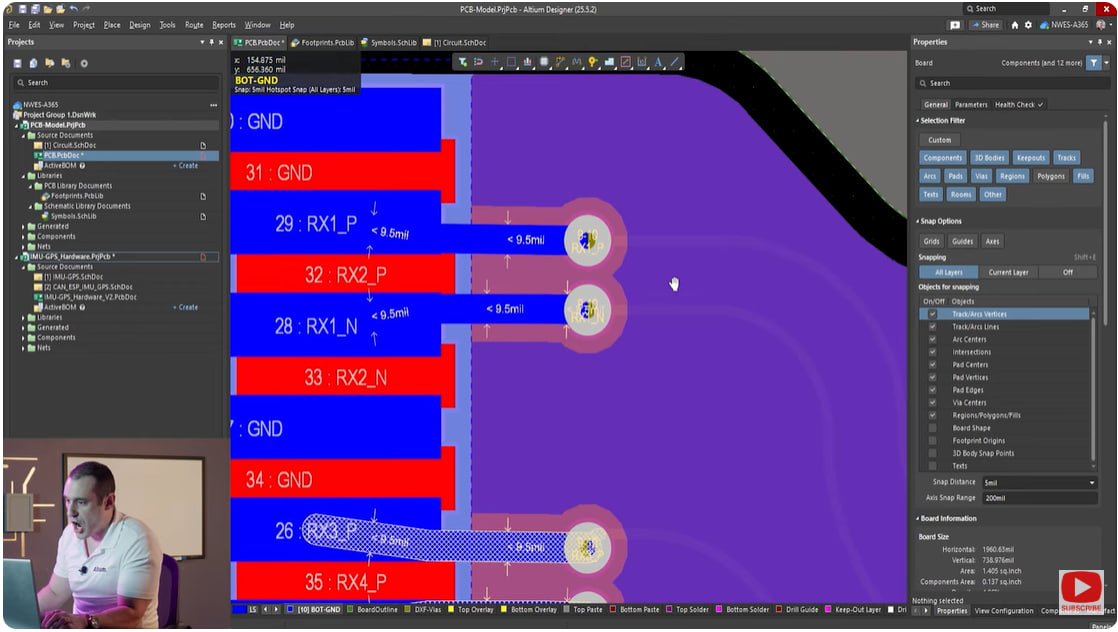Toggle Intersections snapping checkbox

(x=932, y=352)
